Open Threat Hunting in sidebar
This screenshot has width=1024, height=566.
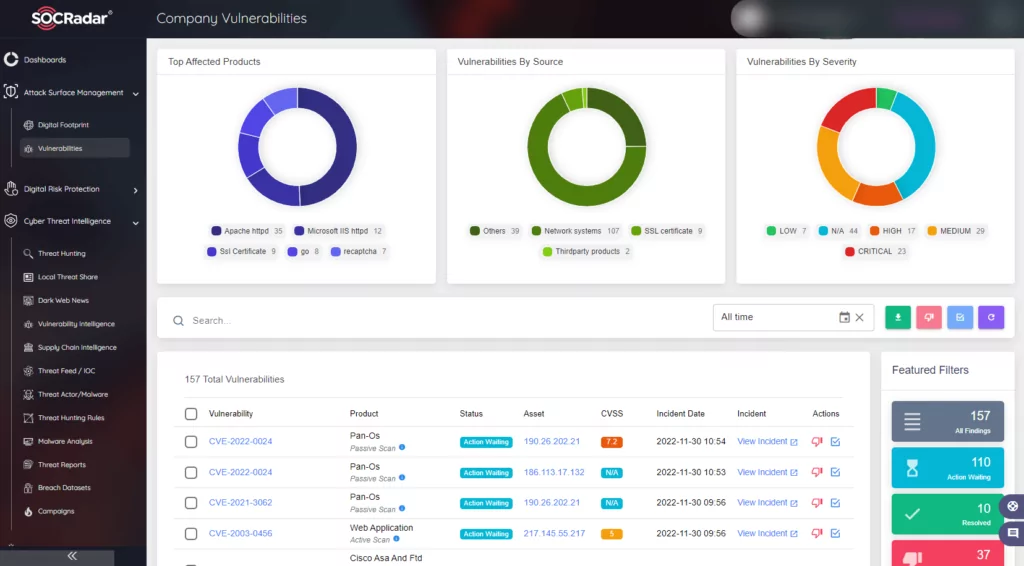tap(61, 253)
